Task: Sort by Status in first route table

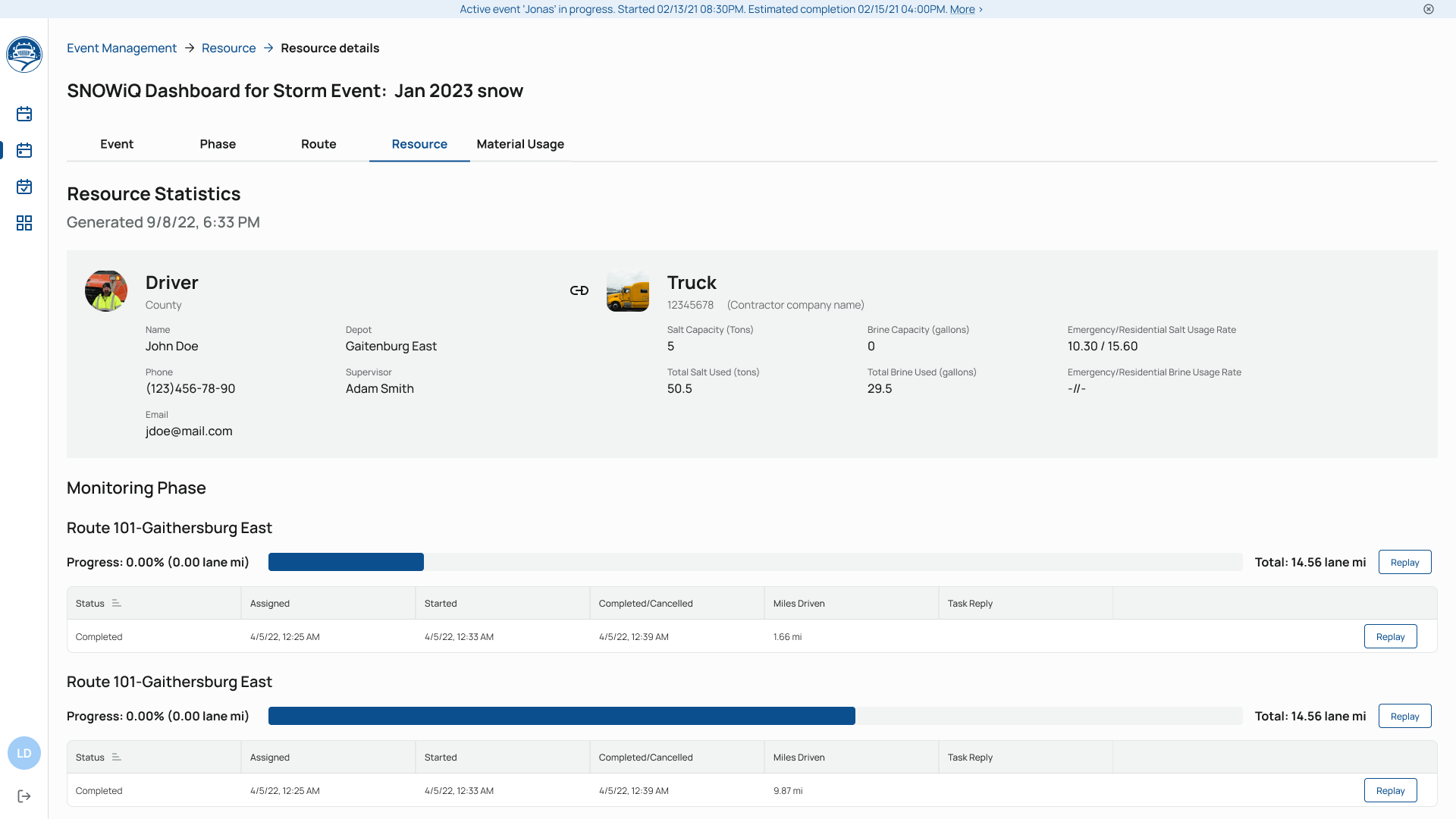Action: [x=116, y=604]
